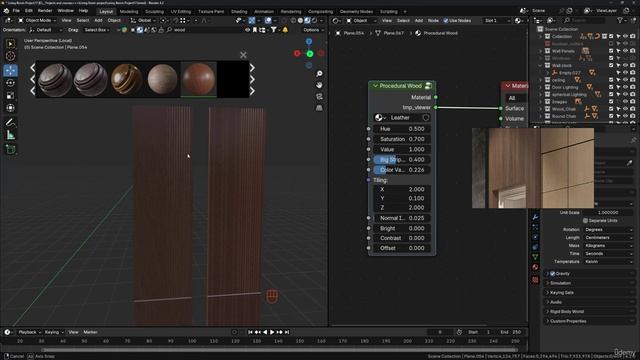
Task: Open the Texture properties checker tab
Action: [535, 280]
